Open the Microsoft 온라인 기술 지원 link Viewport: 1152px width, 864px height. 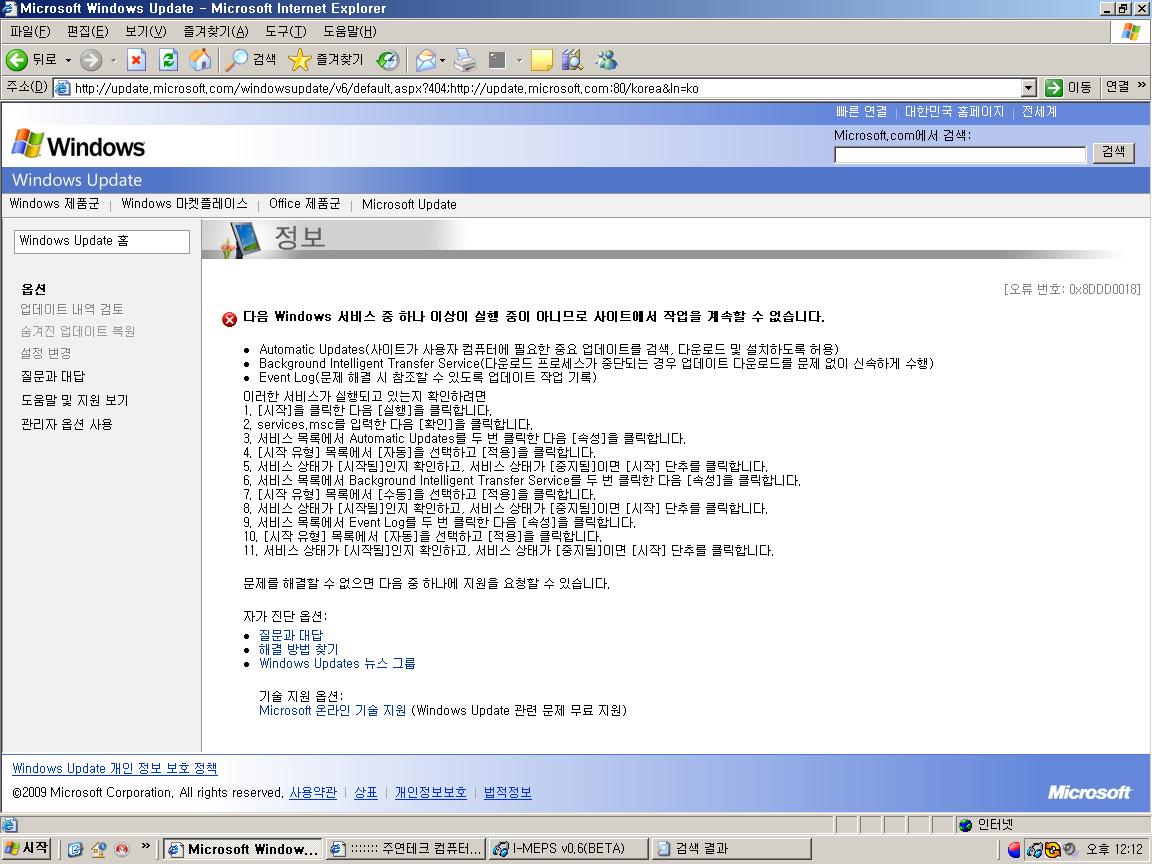(332, 710)
